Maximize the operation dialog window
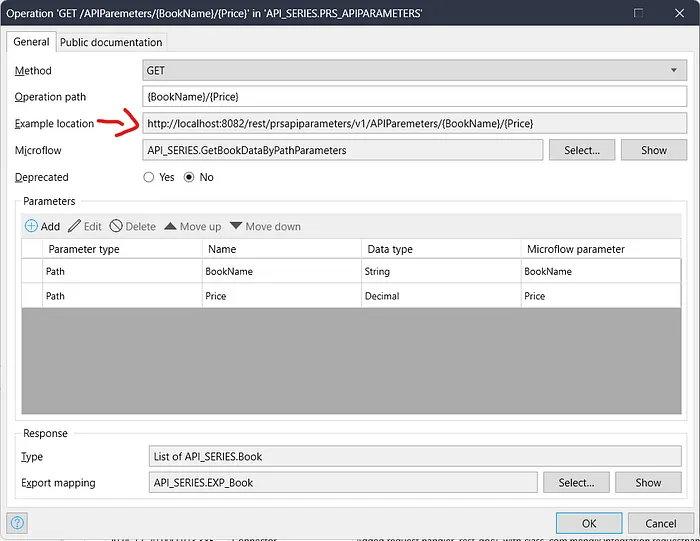Image resolution: width=700 pixels, height=541 pixels. pyautogui.click(x=639, y=13)
